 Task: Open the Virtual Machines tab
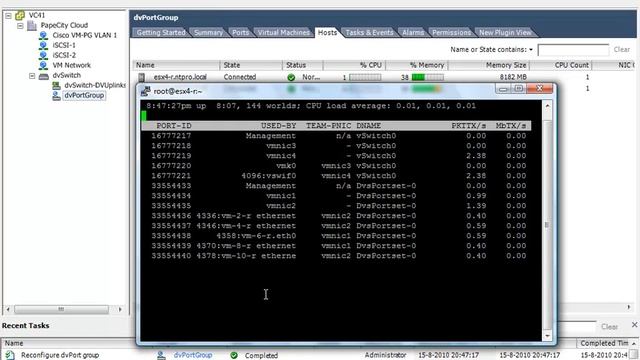click(x=283, y=32)
